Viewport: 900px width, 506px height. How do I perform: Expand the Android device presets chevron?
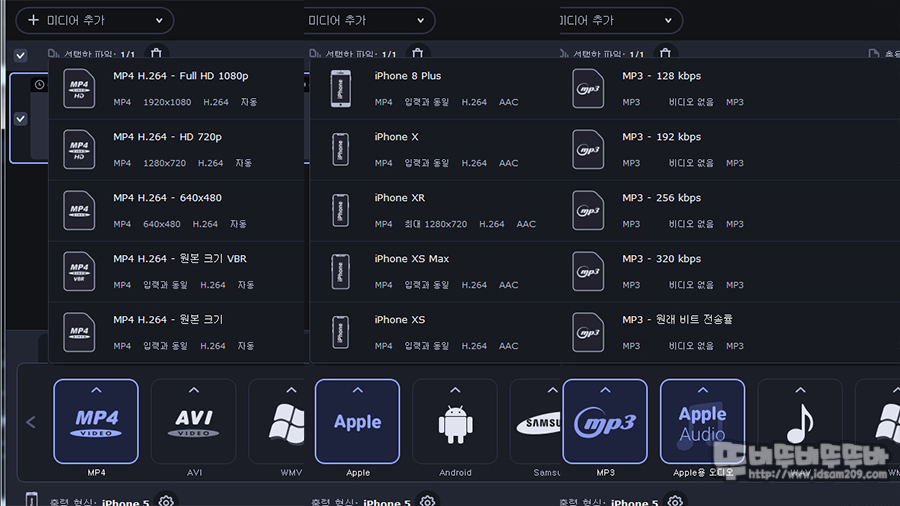[455, 390]
